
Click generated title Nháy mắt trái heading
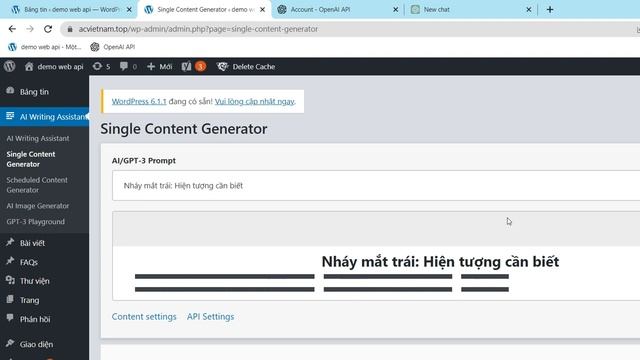point(440,262)
